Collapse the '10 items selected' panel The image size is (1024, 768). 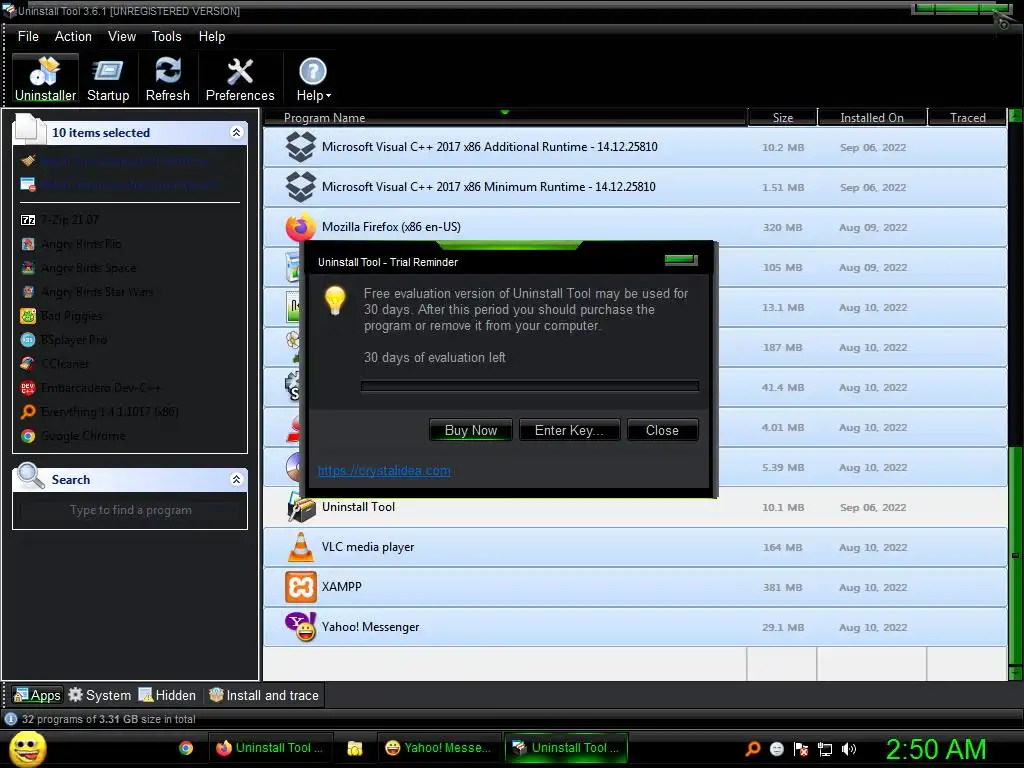point(236,133)
